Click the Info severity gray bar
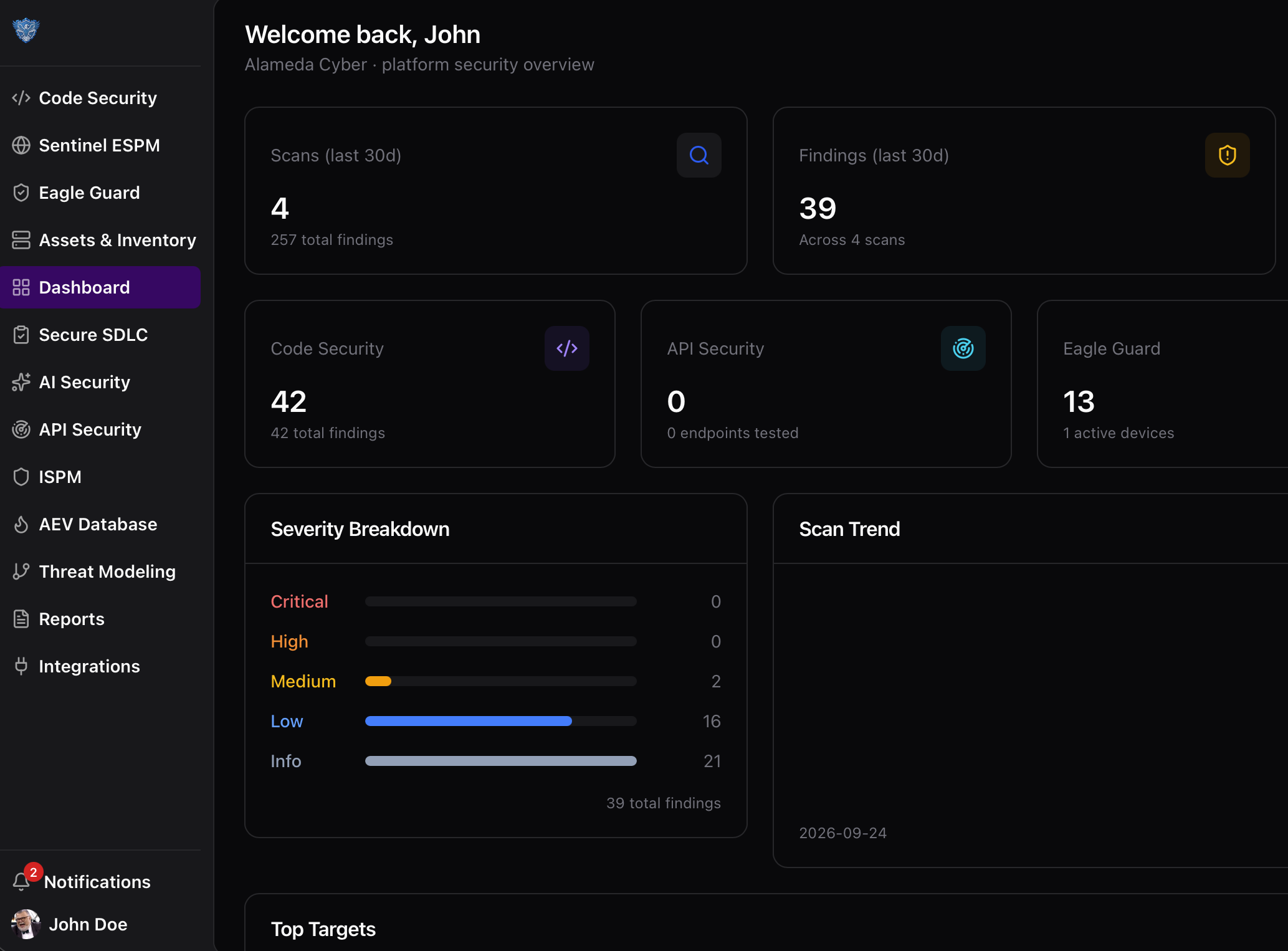 pos(501,761)
